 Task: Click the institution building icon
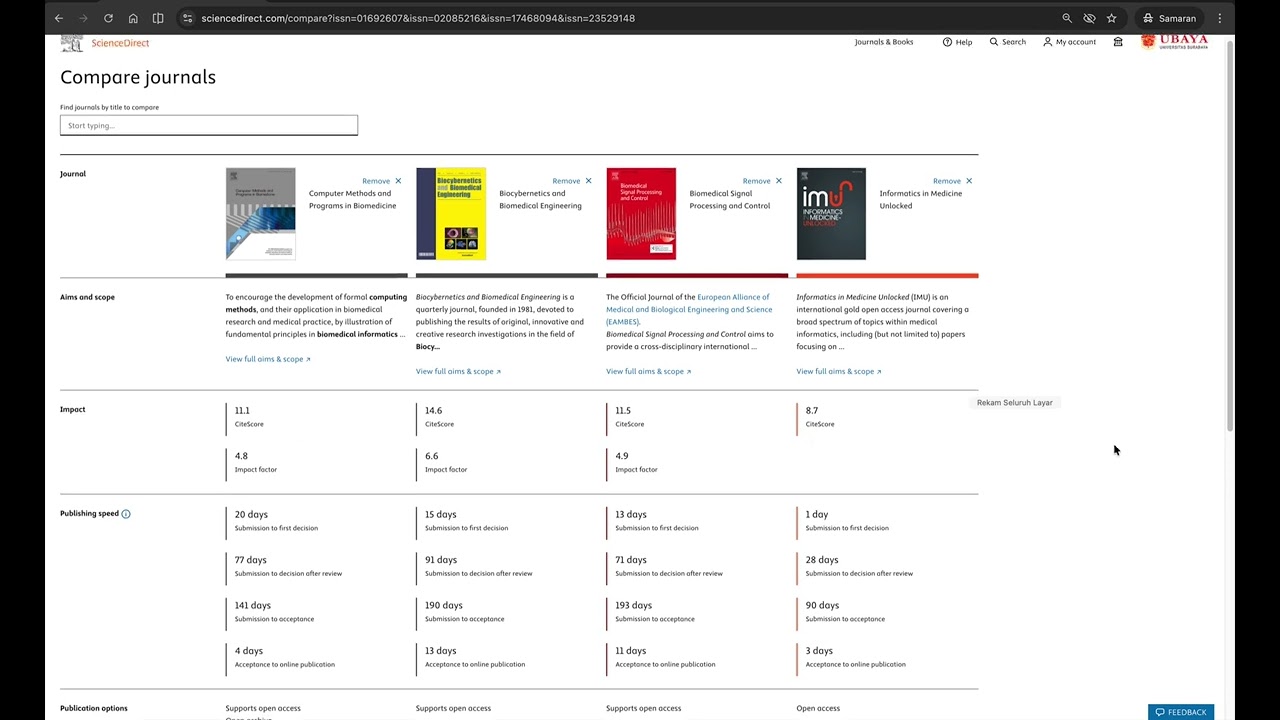click(1118, 42)
